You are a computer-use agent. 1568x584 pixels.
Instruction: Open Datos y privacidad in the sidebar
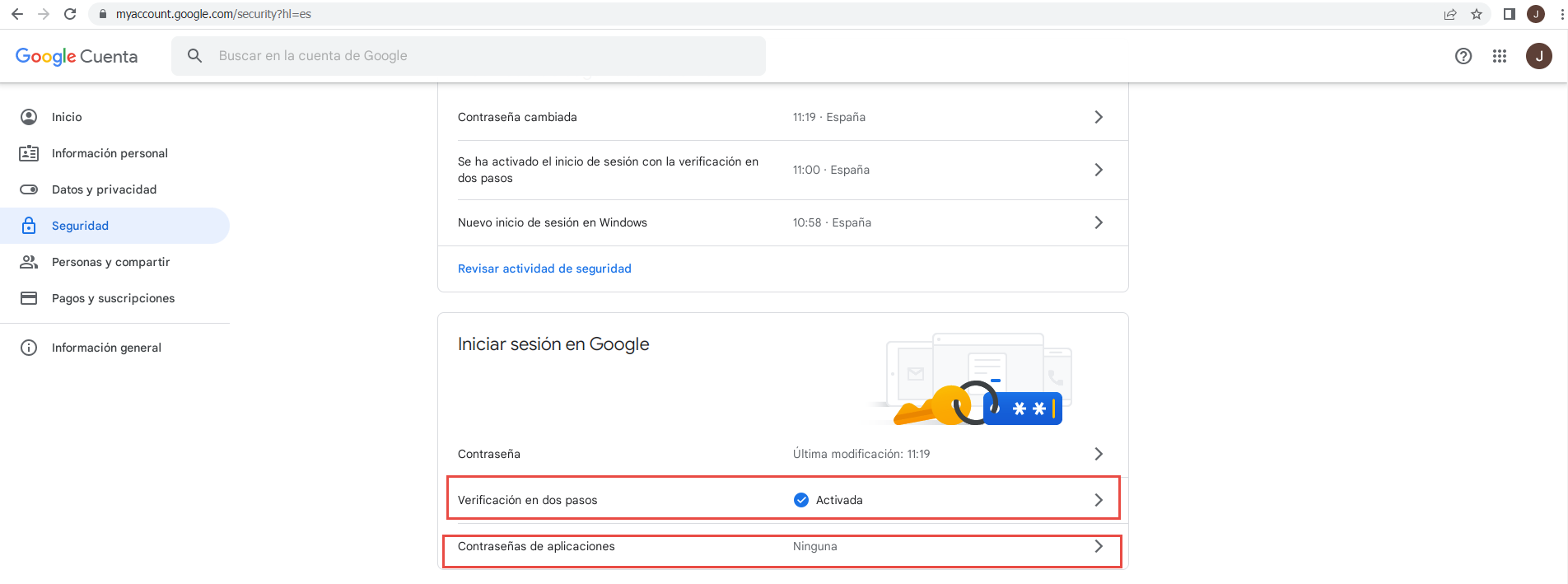(x=114, y=189)
